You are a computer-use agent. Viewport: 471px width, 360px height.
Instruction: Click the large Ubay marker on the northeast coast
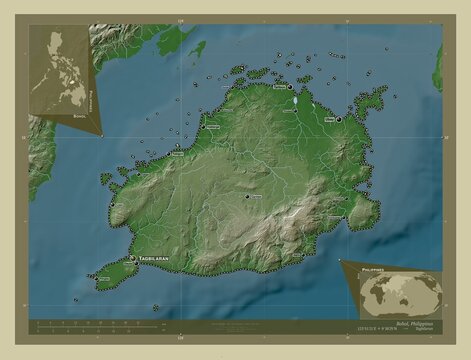click(x=339, y=119)
